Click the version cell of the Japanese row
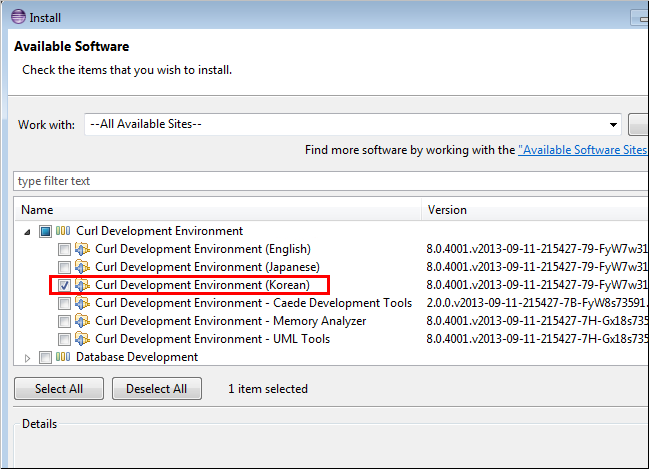Viewport: 649px width, 469px height. 537,267
